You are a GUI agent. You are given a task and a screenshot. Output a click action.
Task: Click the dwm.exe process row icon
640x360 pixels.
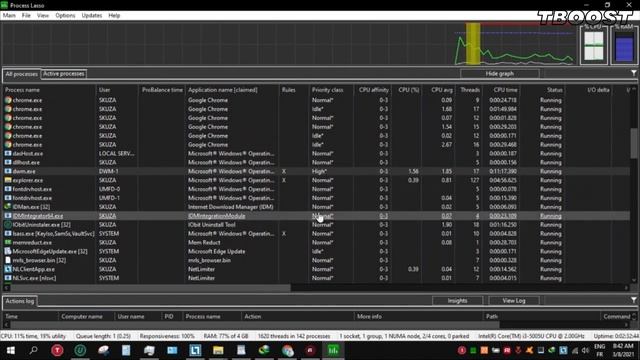coord(8,171)
